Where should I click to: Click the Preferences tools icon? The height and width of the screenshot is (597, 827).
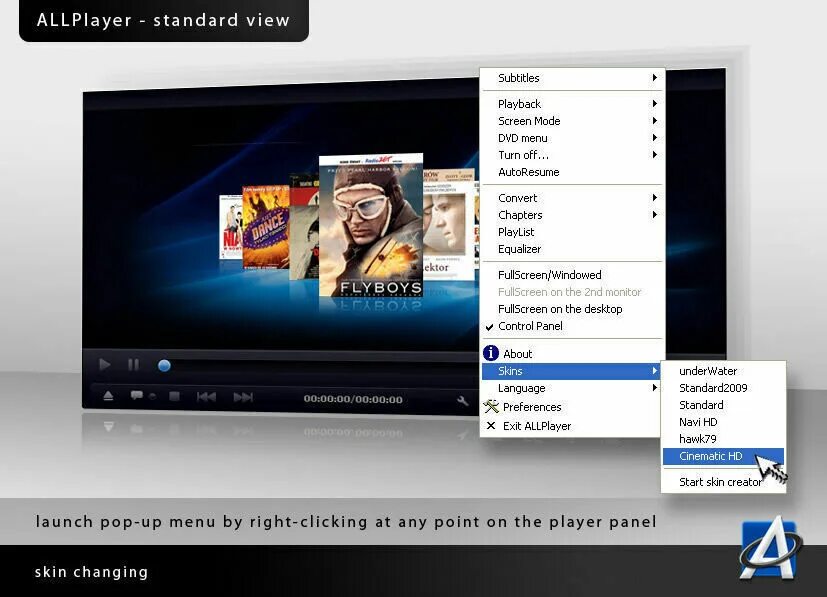(x=491, y=406)
